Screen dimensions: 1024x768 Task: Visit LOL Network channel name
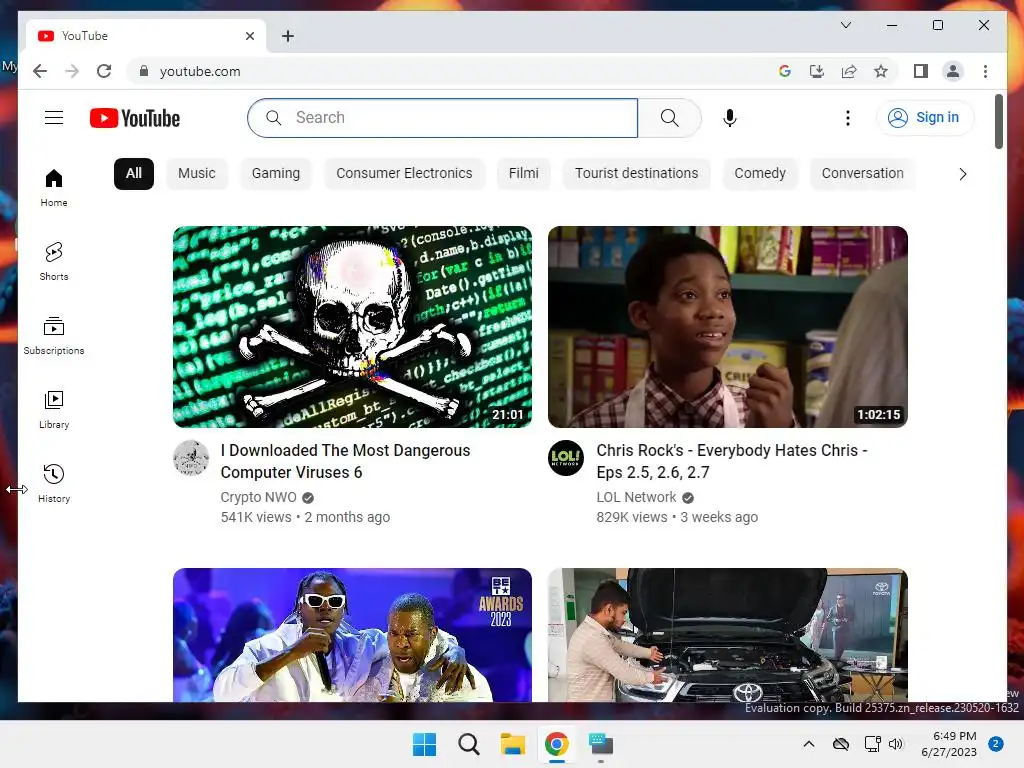[x=636, y=497]
